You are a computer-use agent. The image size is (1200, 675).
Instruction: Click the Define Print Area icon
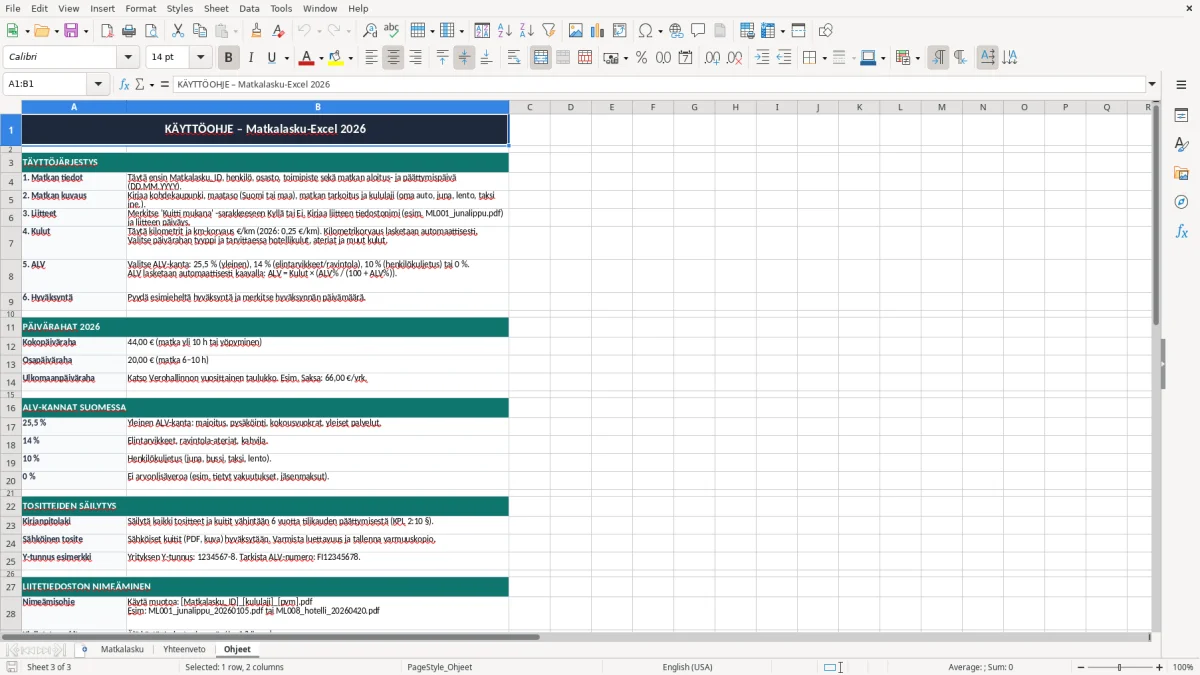click(x=748, y=31)
